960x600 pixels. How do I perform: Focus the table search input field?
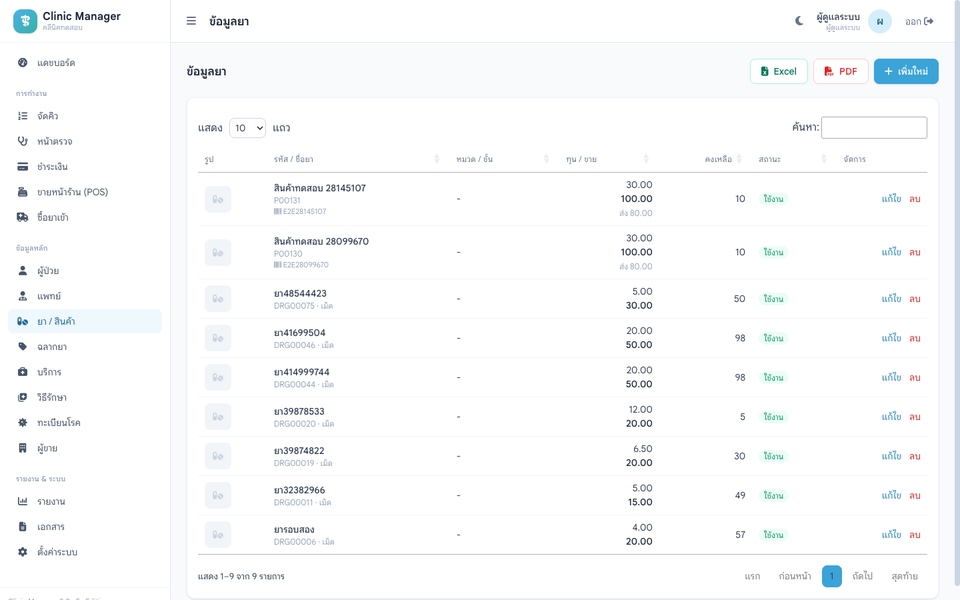(x=874, y=127)
